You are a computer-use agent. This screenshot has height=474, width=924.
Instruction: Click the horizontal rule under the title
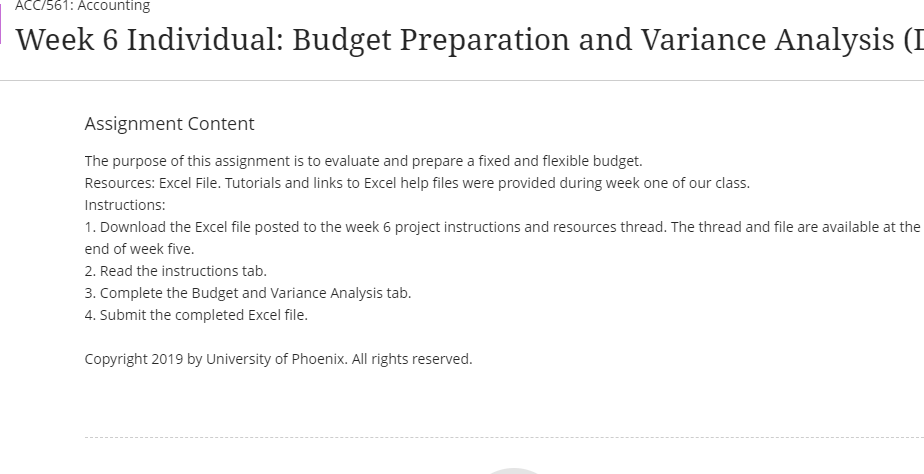462,80
